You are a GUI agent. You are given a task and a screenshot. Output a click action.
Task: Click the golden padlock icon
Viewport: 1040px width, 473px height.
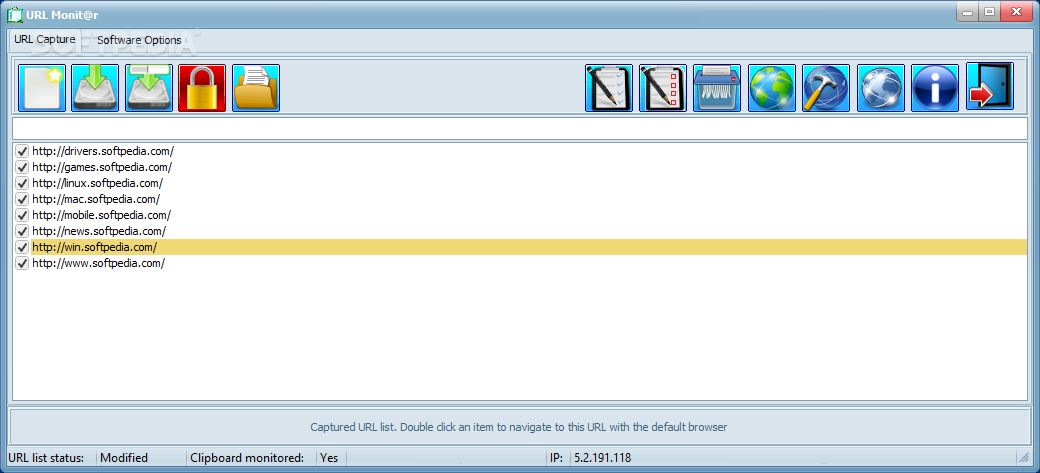point(202,88)
